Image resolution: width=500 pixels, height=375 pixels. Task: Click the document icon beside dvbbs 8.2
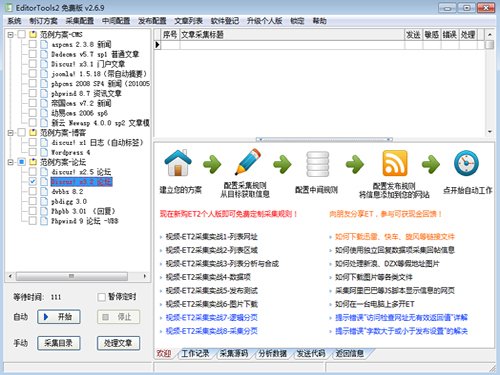(44, 191)
